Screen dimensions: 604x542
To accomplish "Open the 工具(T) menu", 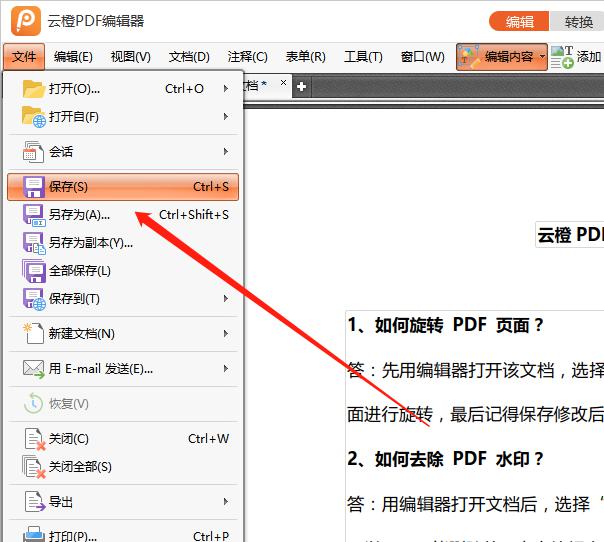I will tap(363, 57).
